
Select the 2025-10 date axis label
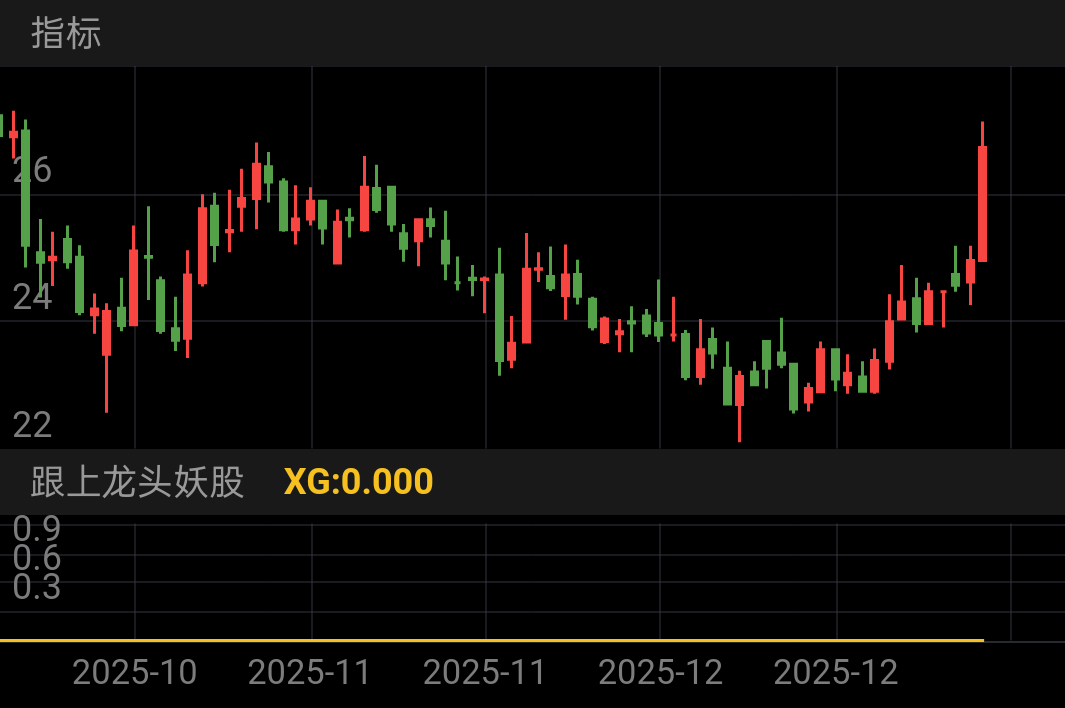(x=134, y=673)
